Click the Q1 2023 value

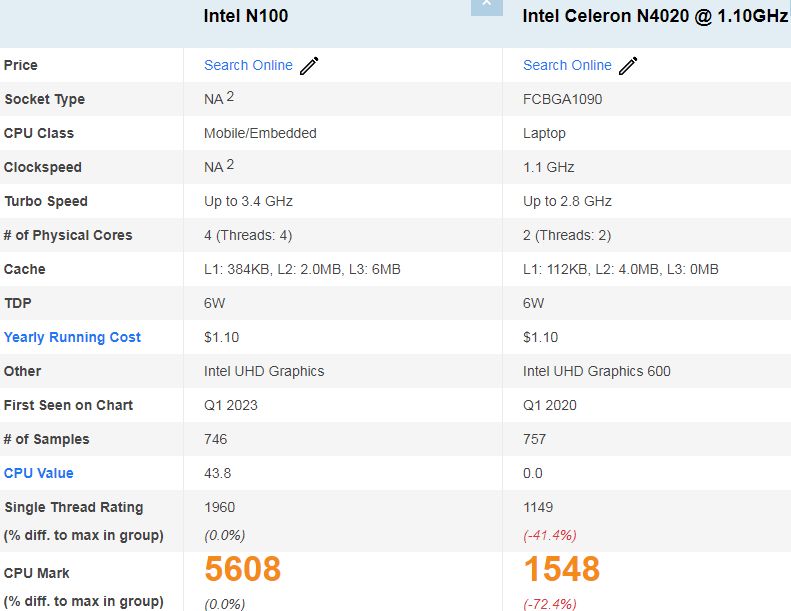point(231,405)
